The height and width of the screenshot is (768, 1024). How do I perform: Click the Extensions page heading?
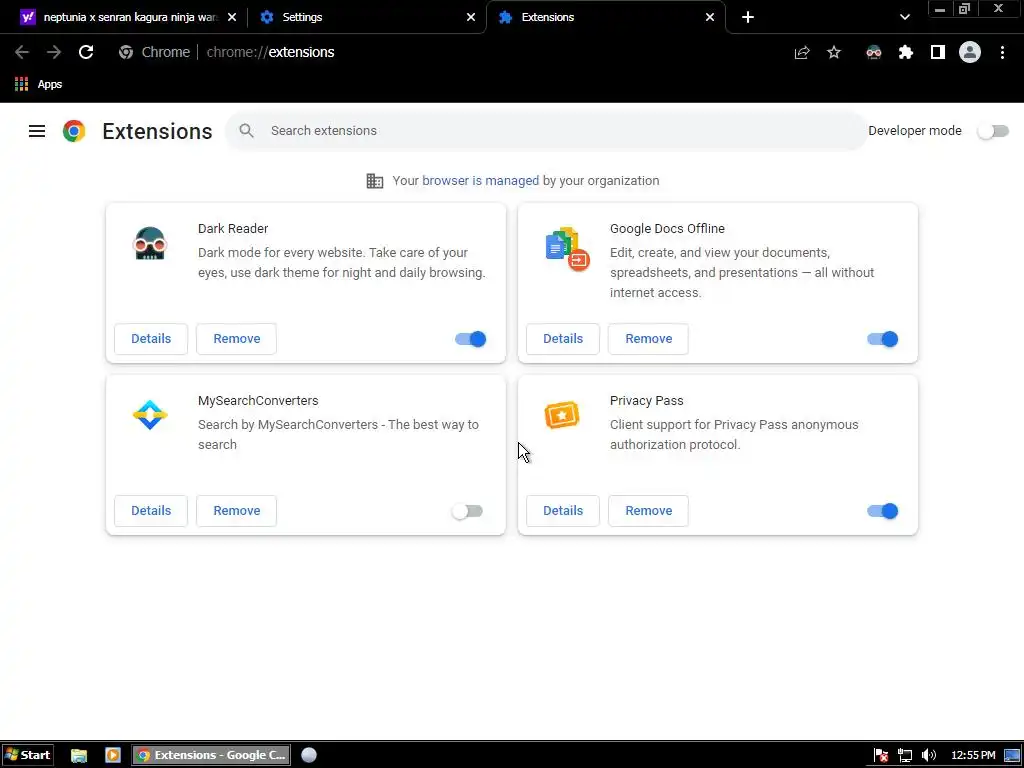click(x=157, y=131)
